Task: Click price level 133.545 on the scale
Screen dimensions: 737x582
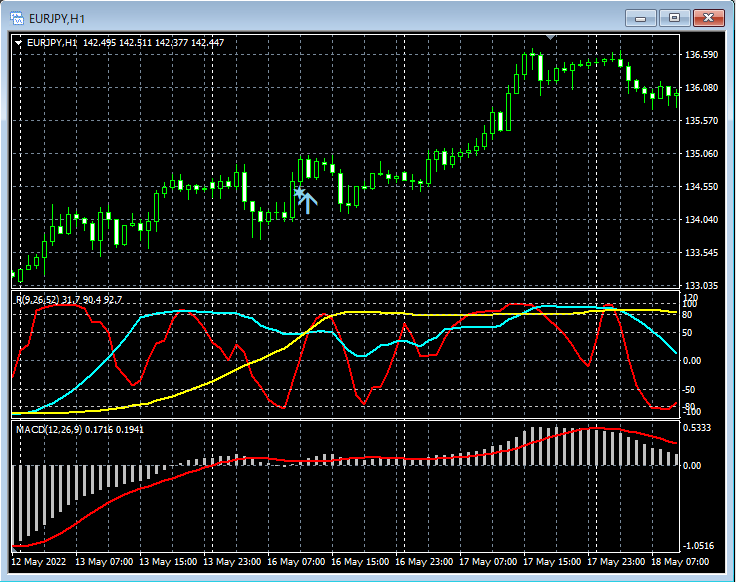Action: (701, 252)
